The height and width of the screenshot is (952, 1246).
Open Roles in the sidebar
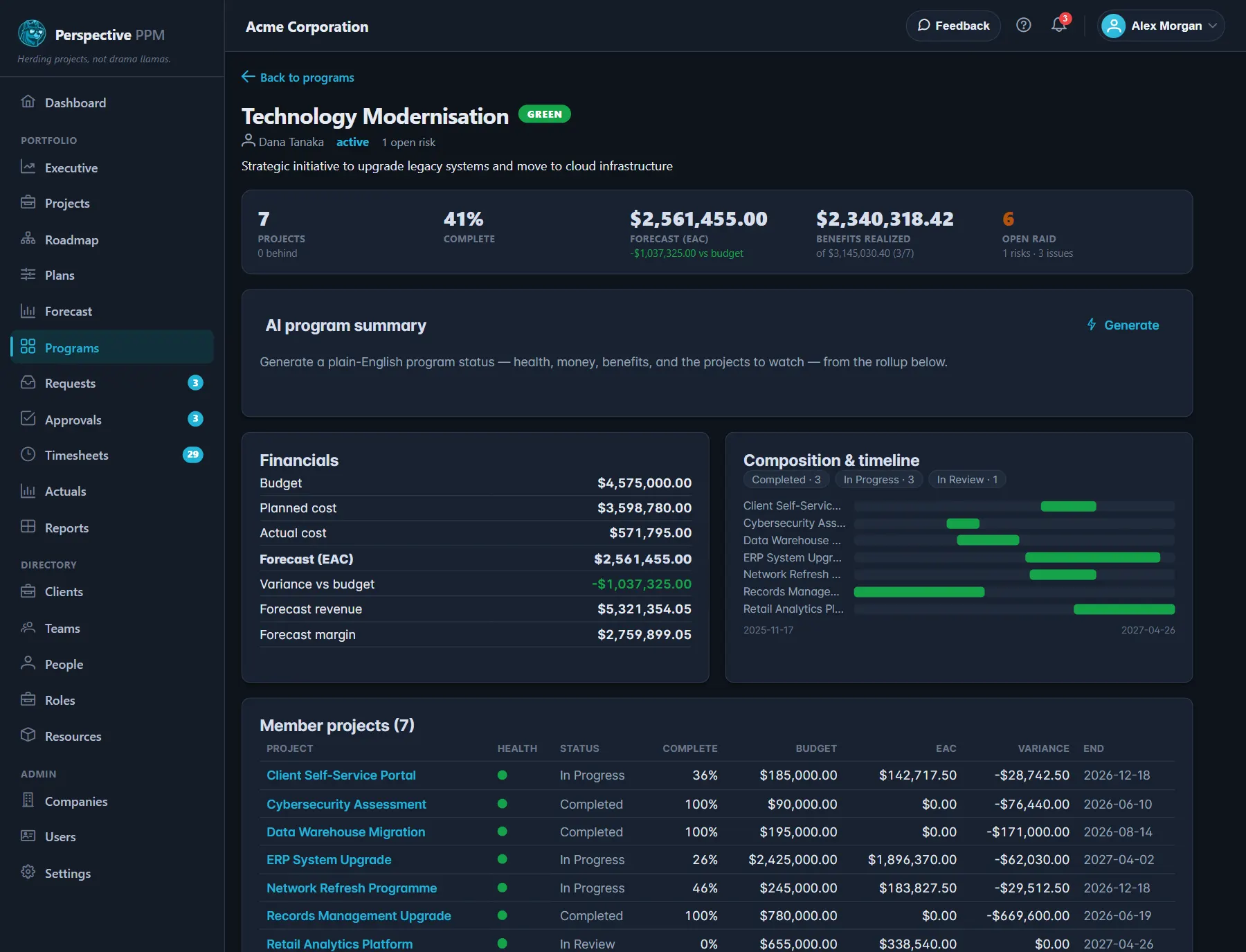112,700
